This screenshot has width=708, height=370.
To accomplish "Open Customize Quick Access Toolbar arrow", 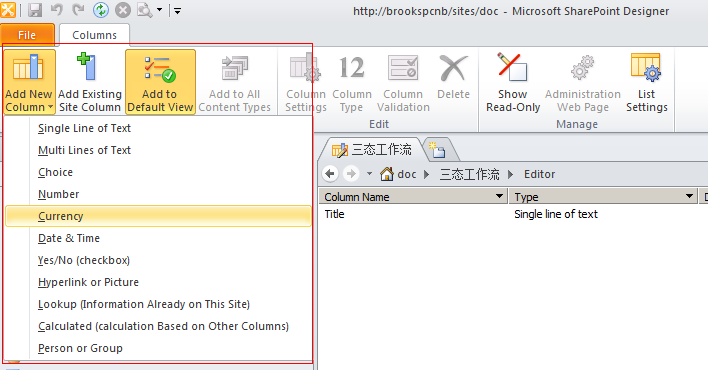I will (177, 10).
